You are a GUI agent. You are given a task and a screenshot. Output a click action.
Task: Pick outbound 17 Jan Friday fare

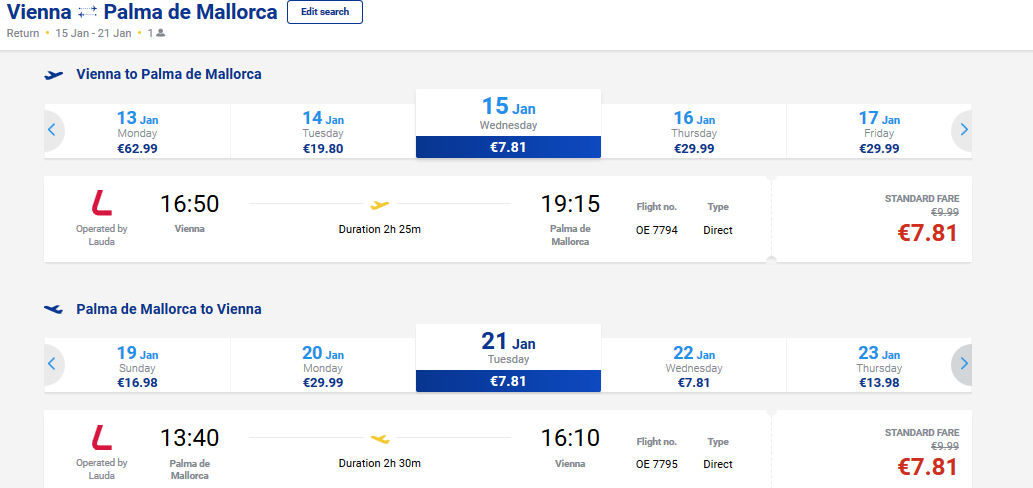tap(870, 131)
